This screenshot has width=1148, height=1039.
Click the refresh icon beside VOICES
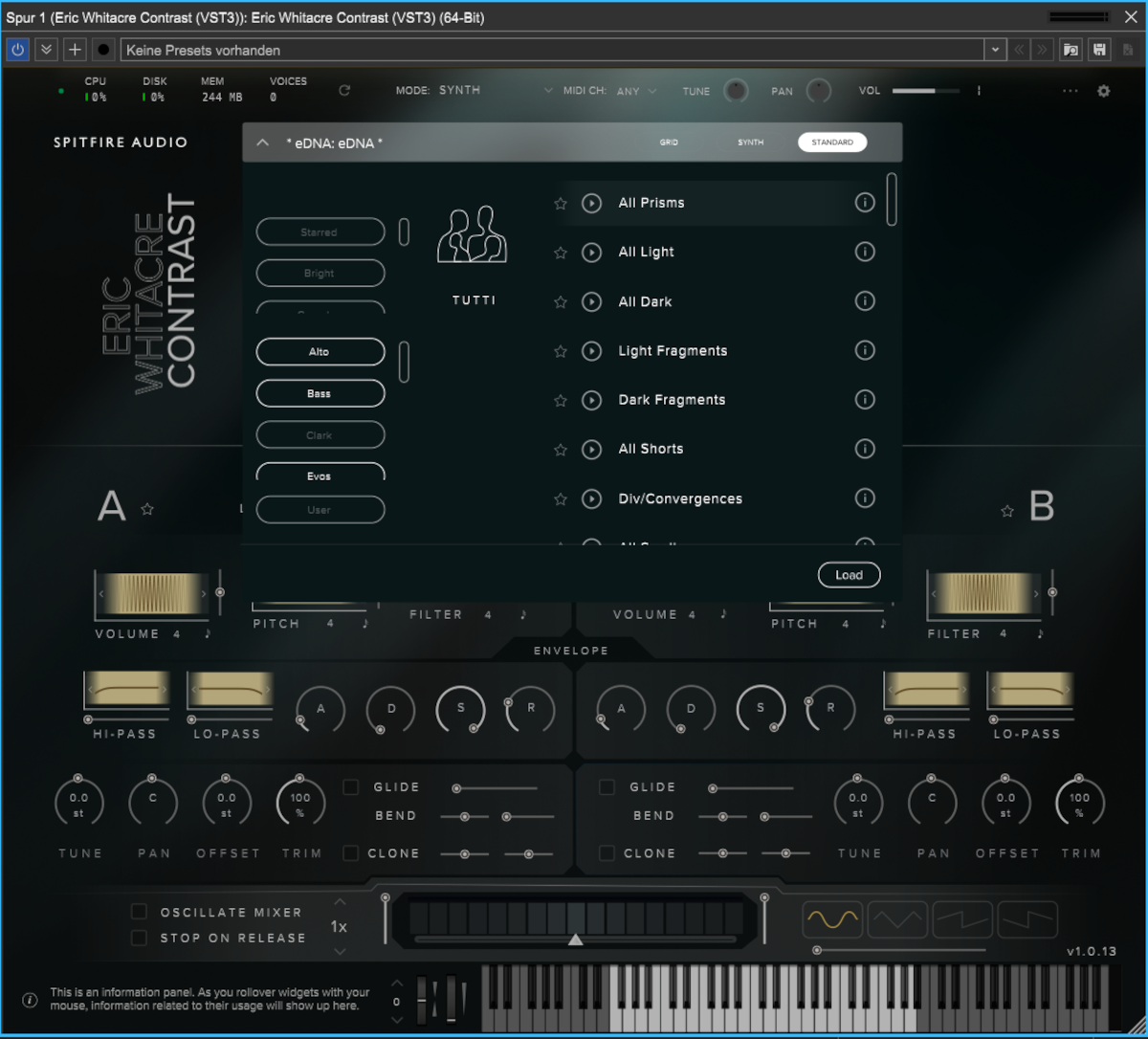(344, 91)
